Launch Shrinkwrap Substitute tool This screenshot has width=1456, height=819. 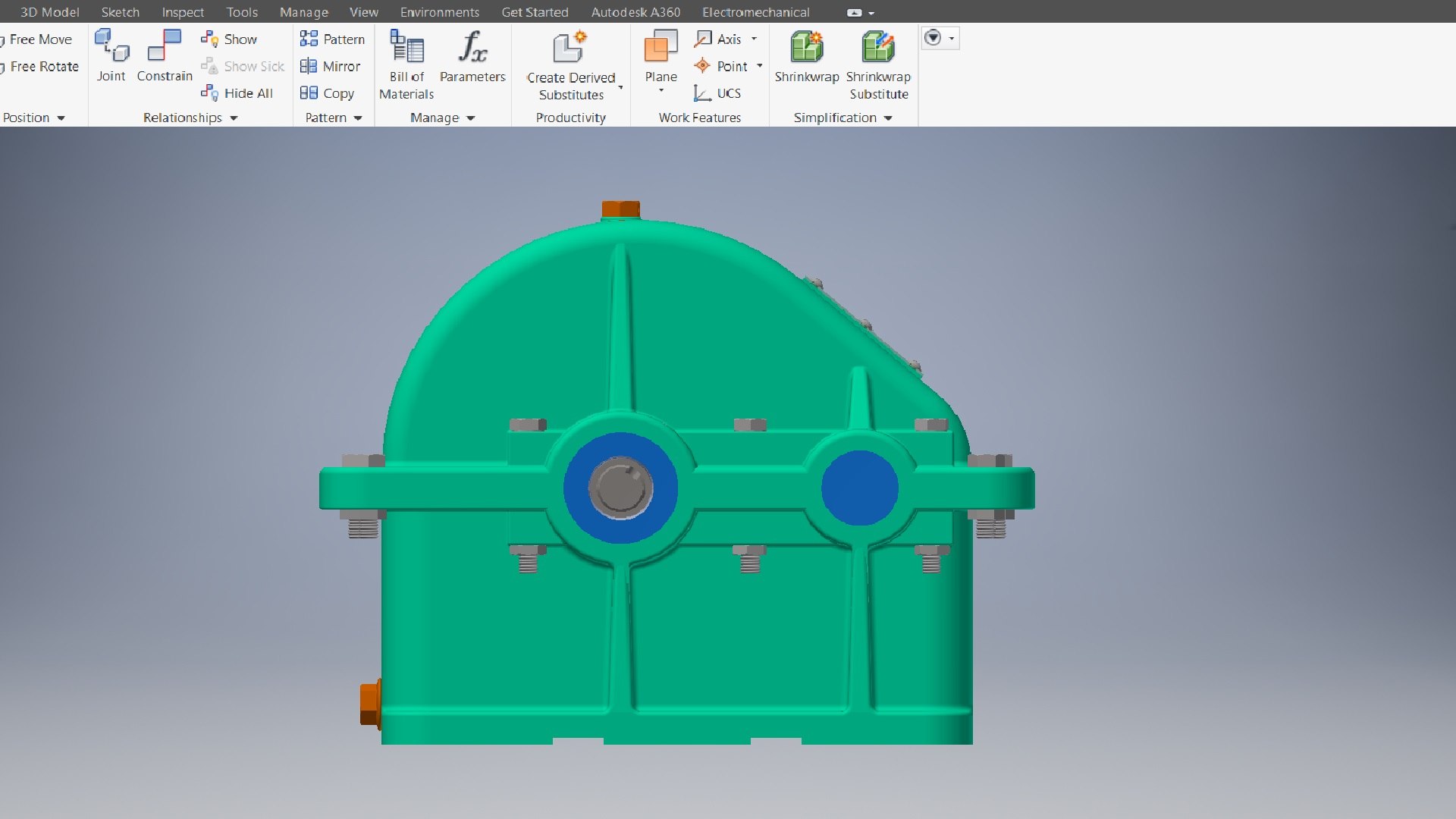tap(878, 64)
